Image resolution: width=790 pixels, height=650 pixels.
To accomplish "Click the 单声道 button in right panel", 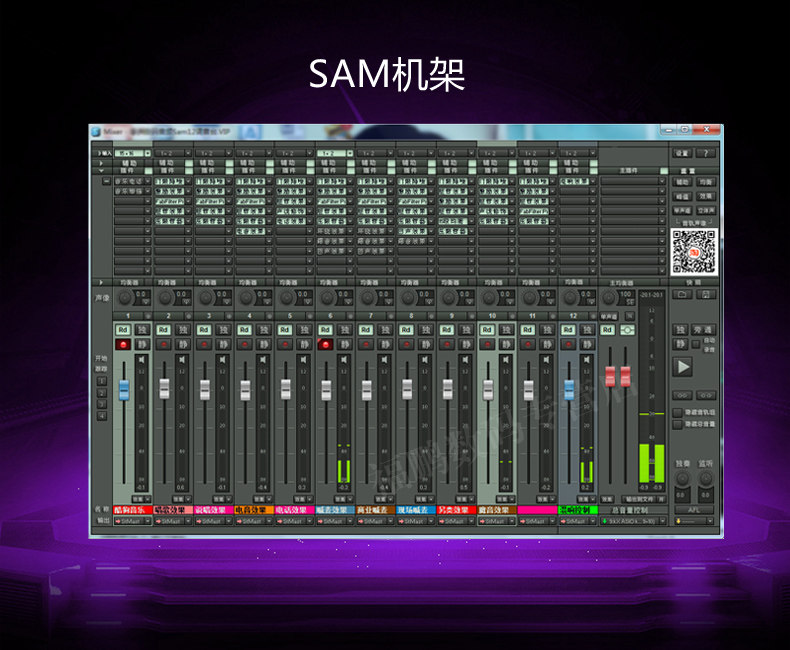I will [x=682, y=210].
